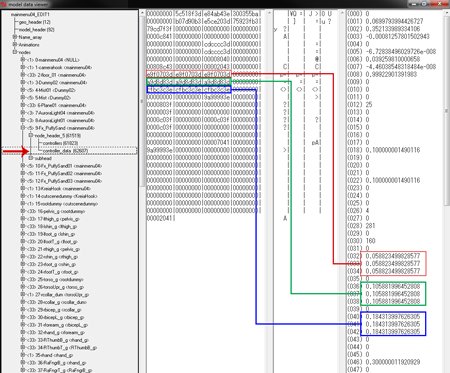
Task: Select mainmenu04_EDIT1 root item
Action: coord(30,14)
